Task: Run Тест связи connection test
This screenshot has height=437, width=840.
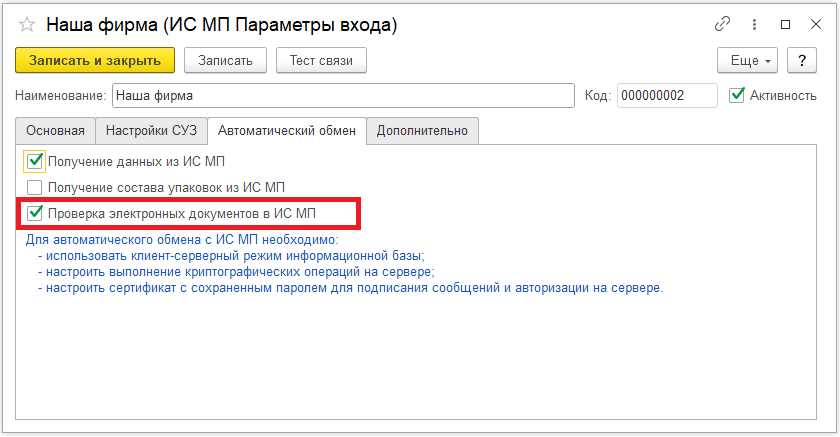Action: click(321, 60)
